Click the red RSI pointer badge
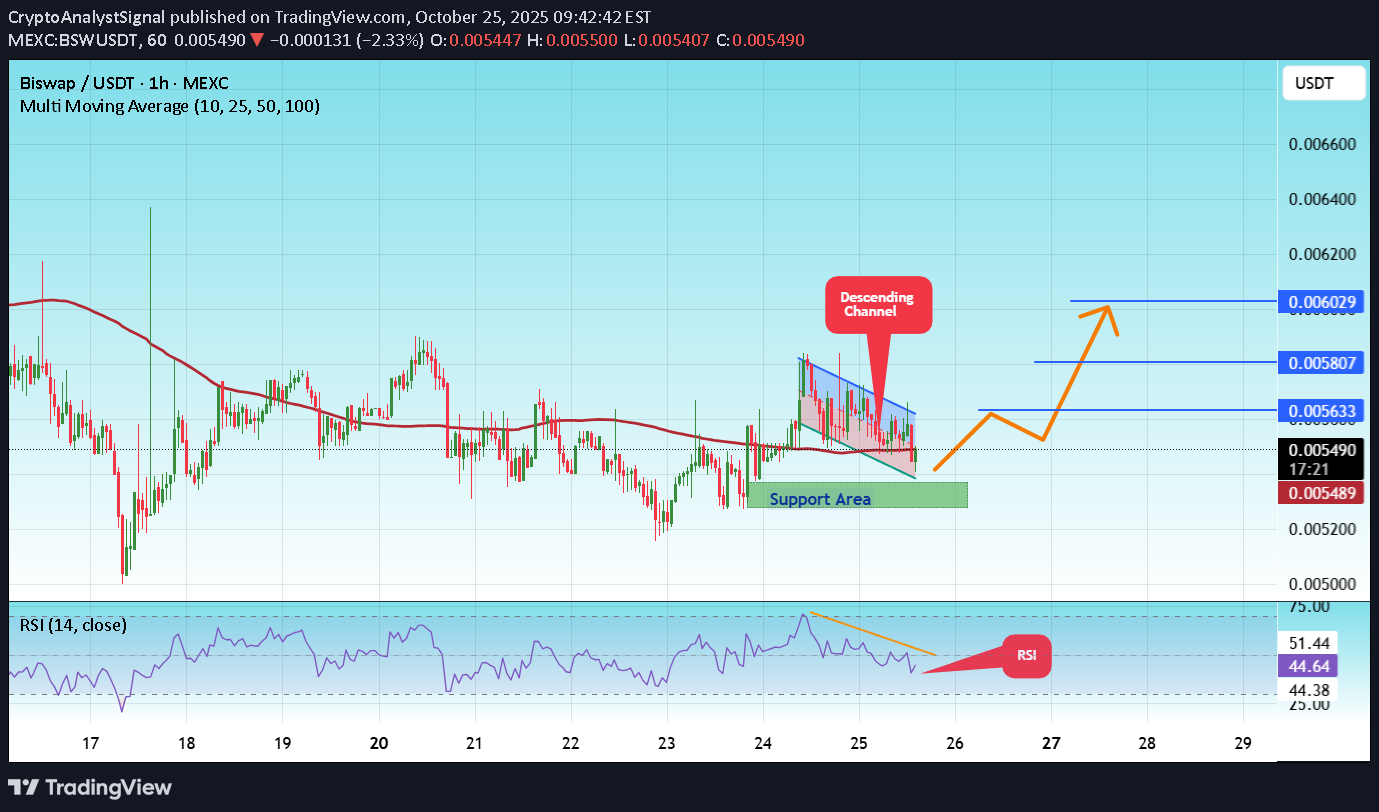 coord(1026,657)
